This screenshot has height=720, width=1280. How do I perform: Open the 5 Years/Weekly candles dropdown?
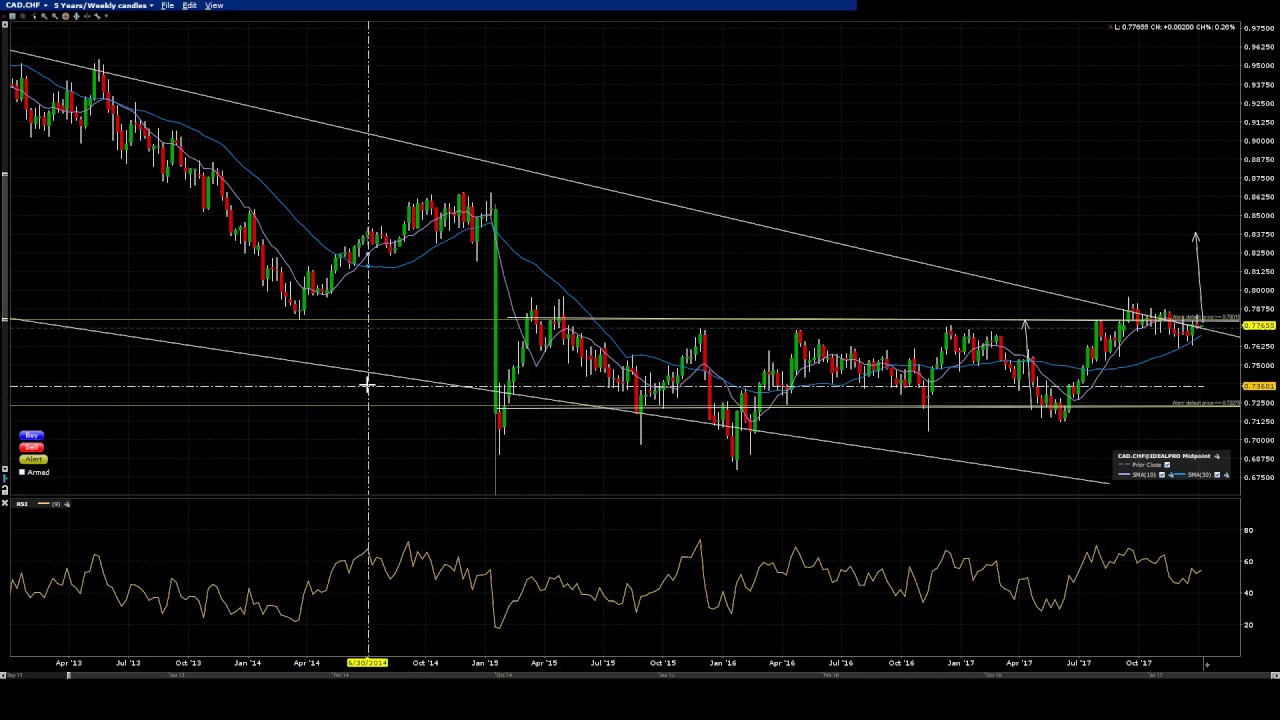[103, 5]
